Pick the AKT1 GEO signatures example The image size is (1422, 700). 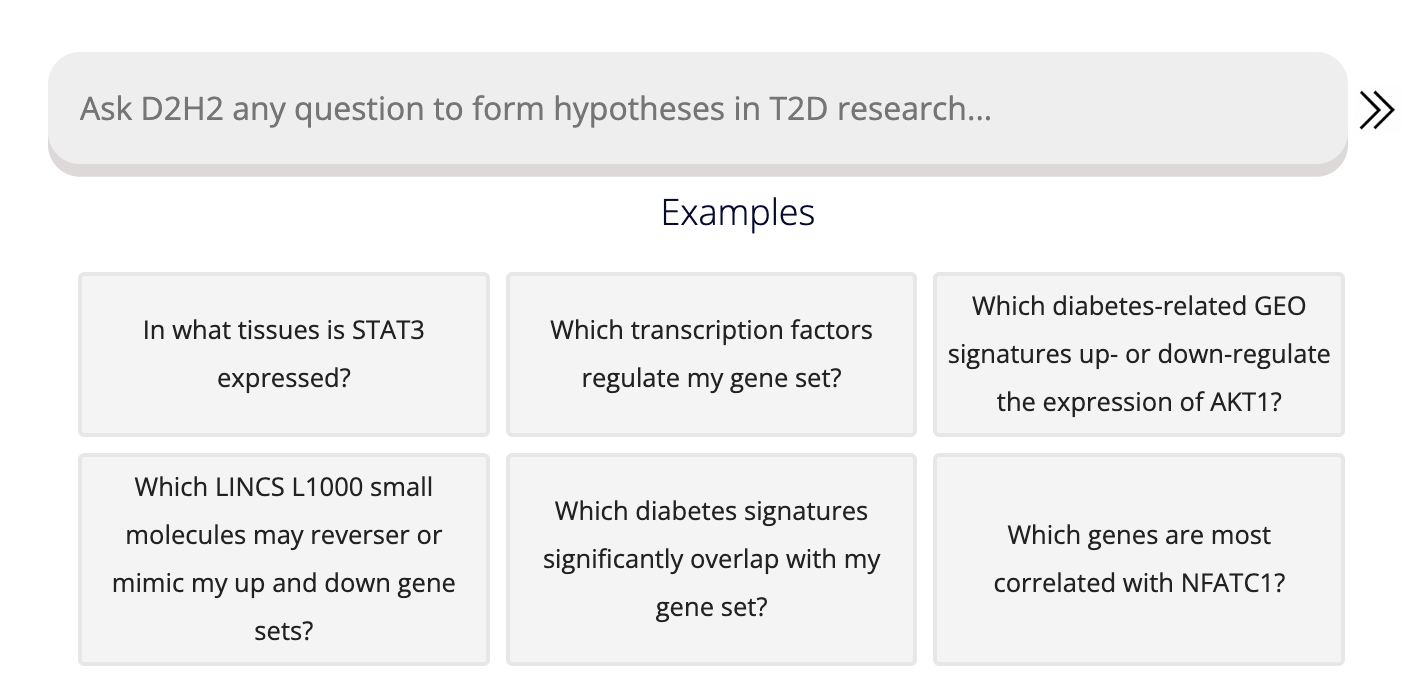[1139, 354]
